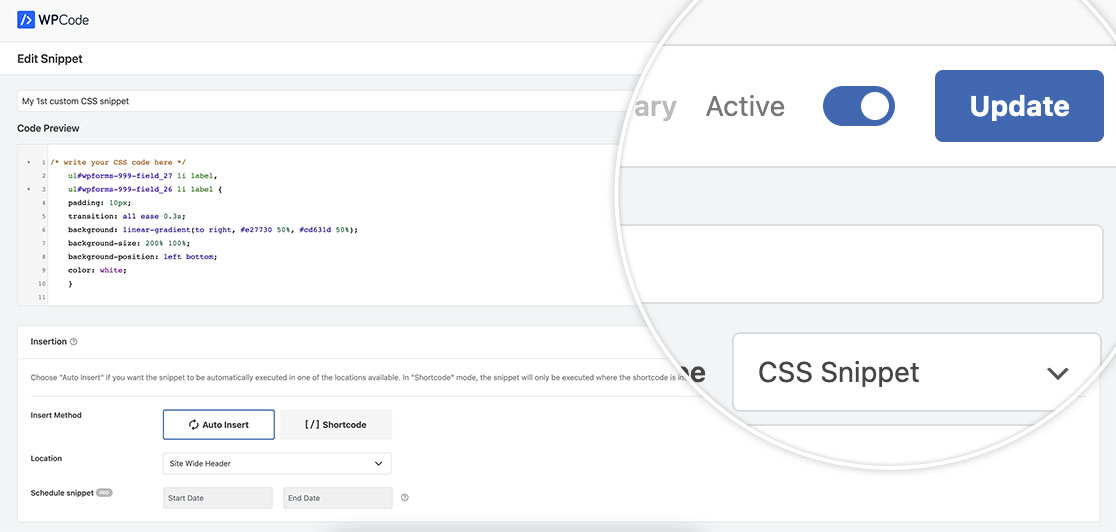The image size is (1116, 532).
Task: Click the schedule help icon after End Date
Action: pos(405,498)
